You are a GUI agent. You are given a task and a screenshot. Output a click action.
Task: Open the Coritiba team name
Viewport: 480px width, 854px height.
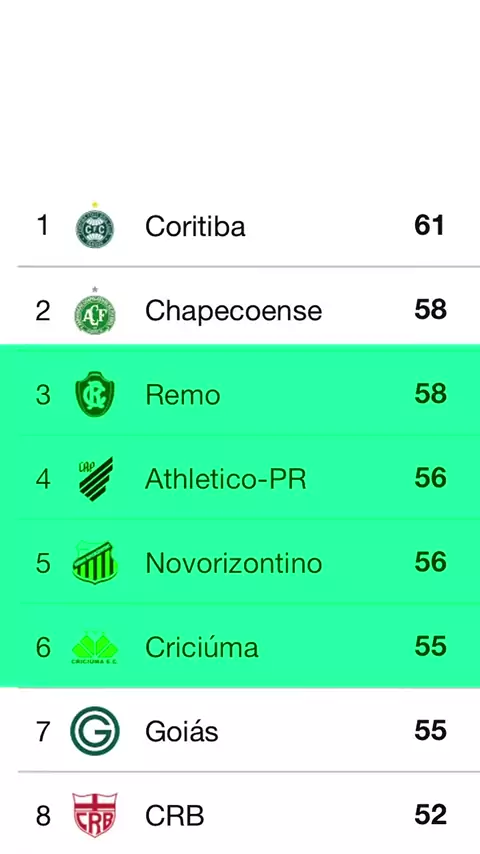tap(195, 226)
